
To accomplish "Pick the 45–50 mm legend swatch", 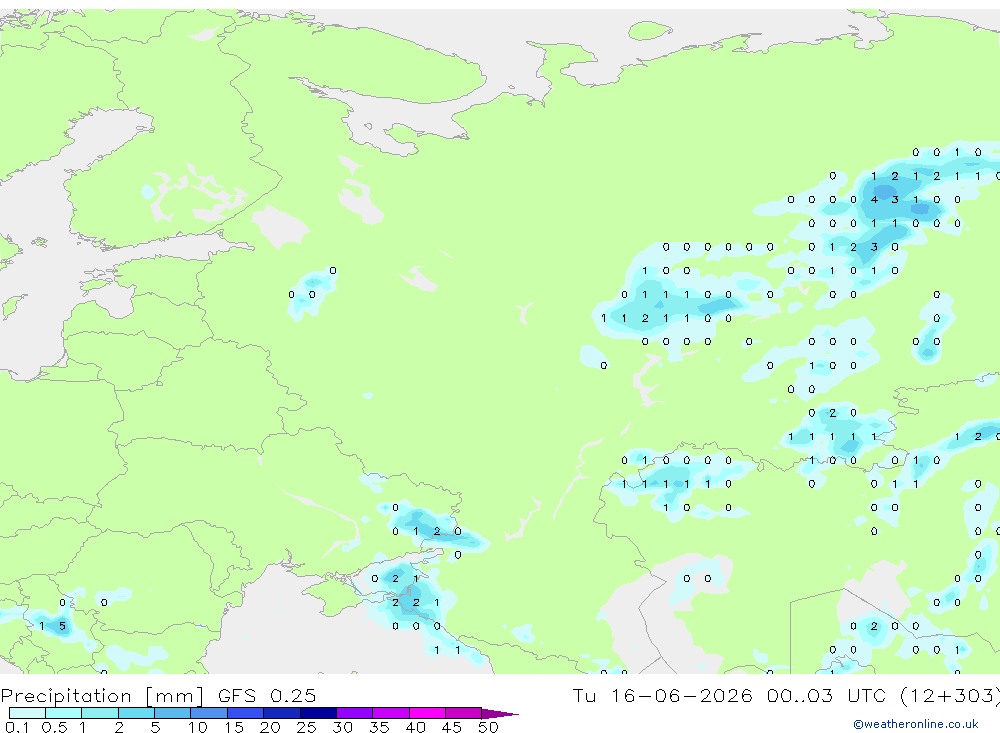I will coord(464,713).
